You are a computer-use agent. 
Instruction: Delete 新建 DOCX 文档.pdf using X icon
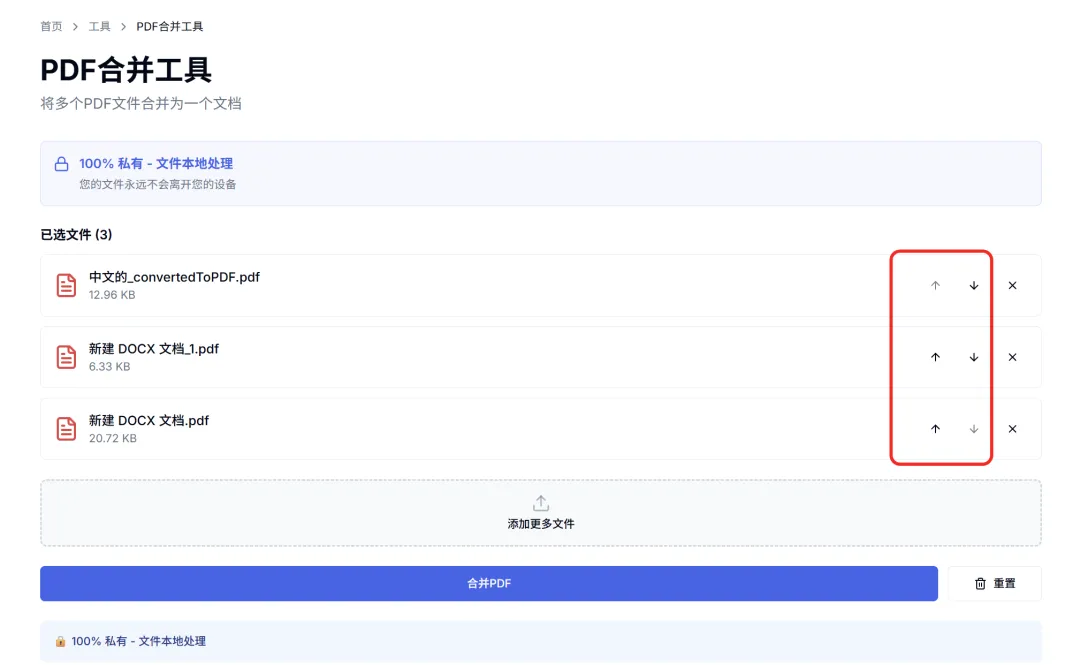click(x=1012, y=429)
